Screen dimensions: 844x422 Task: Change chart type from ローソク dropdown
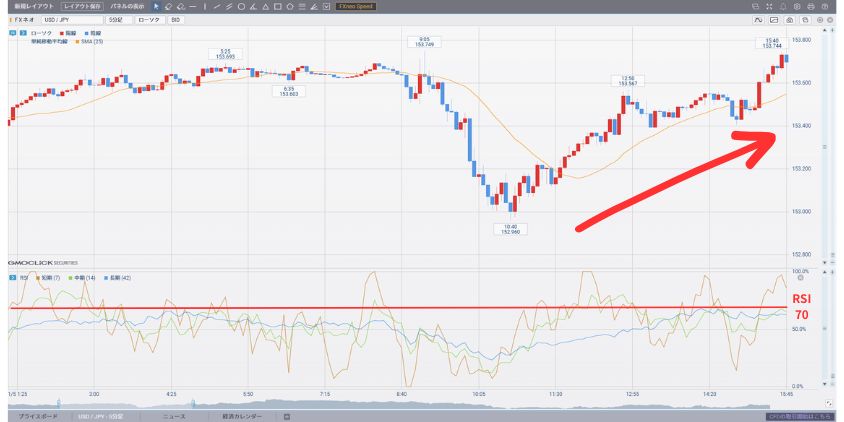tap(149, 19)
